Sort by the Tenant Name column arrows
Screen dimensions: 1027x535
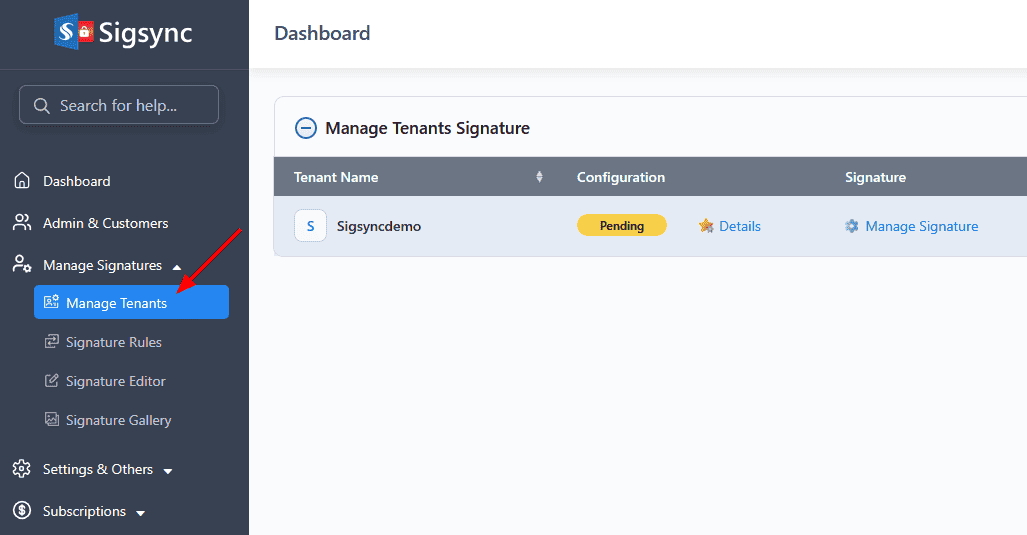[539, 177]
